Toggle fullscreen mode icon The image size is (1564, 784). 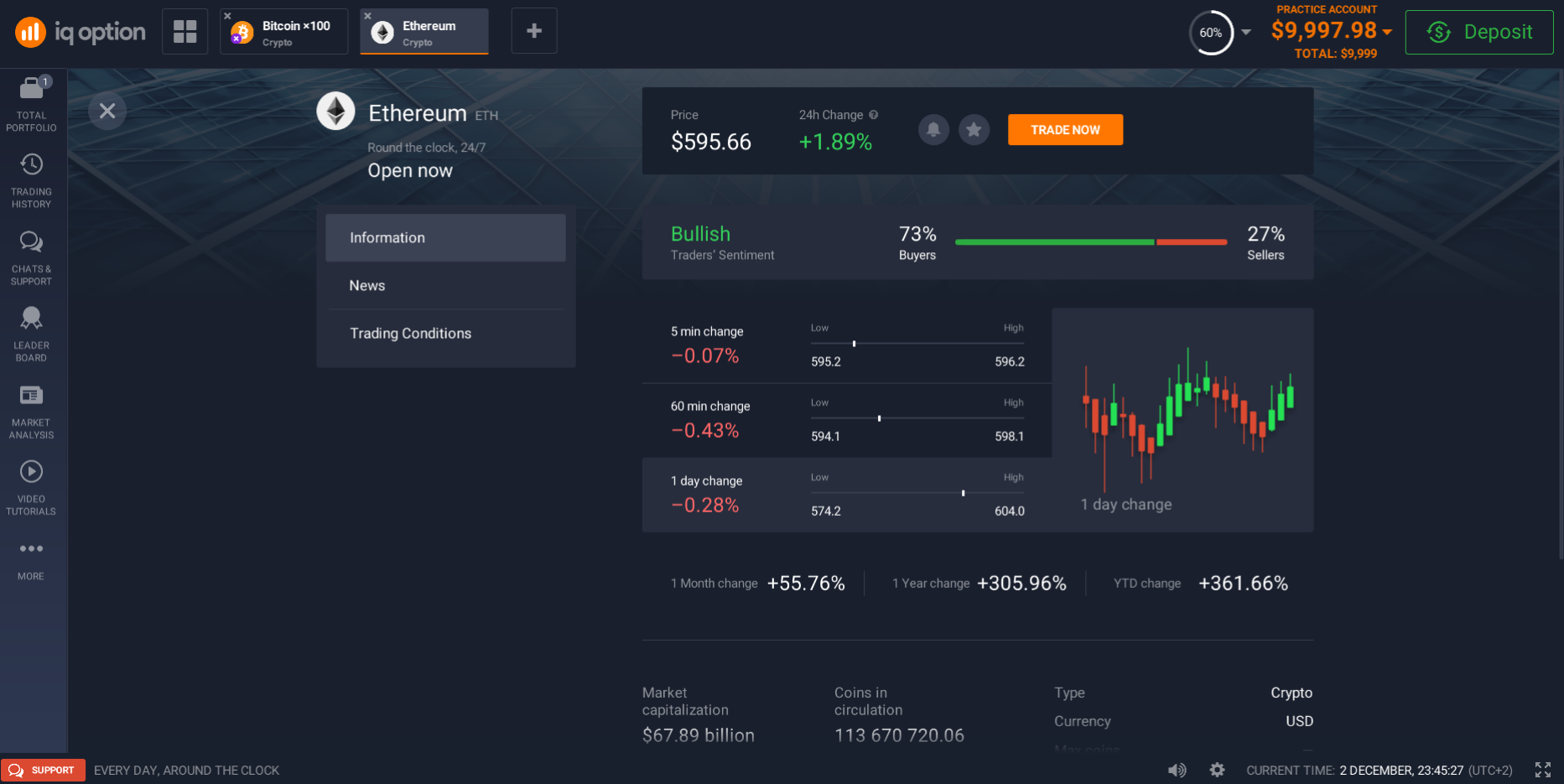(1543, 770)
